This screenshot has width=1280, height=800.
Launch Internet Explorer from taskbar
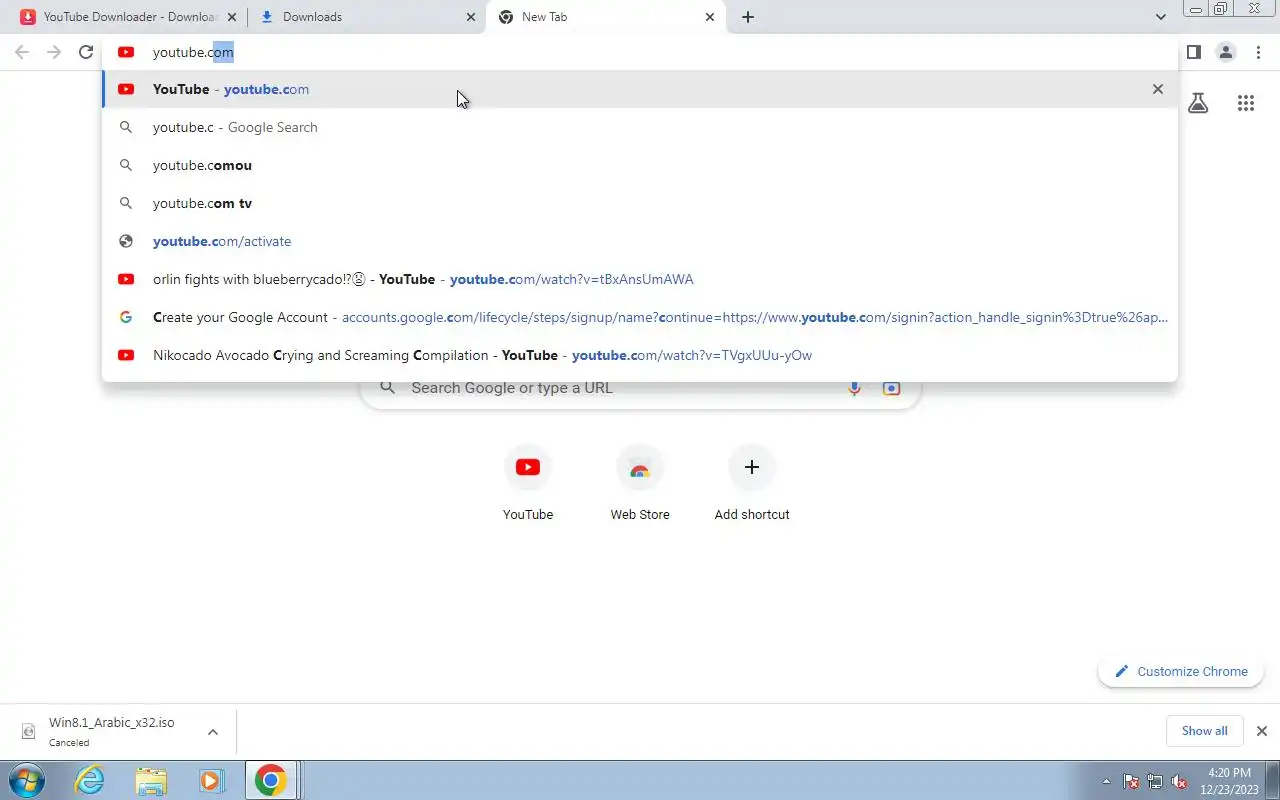click(x=90, y=780)
